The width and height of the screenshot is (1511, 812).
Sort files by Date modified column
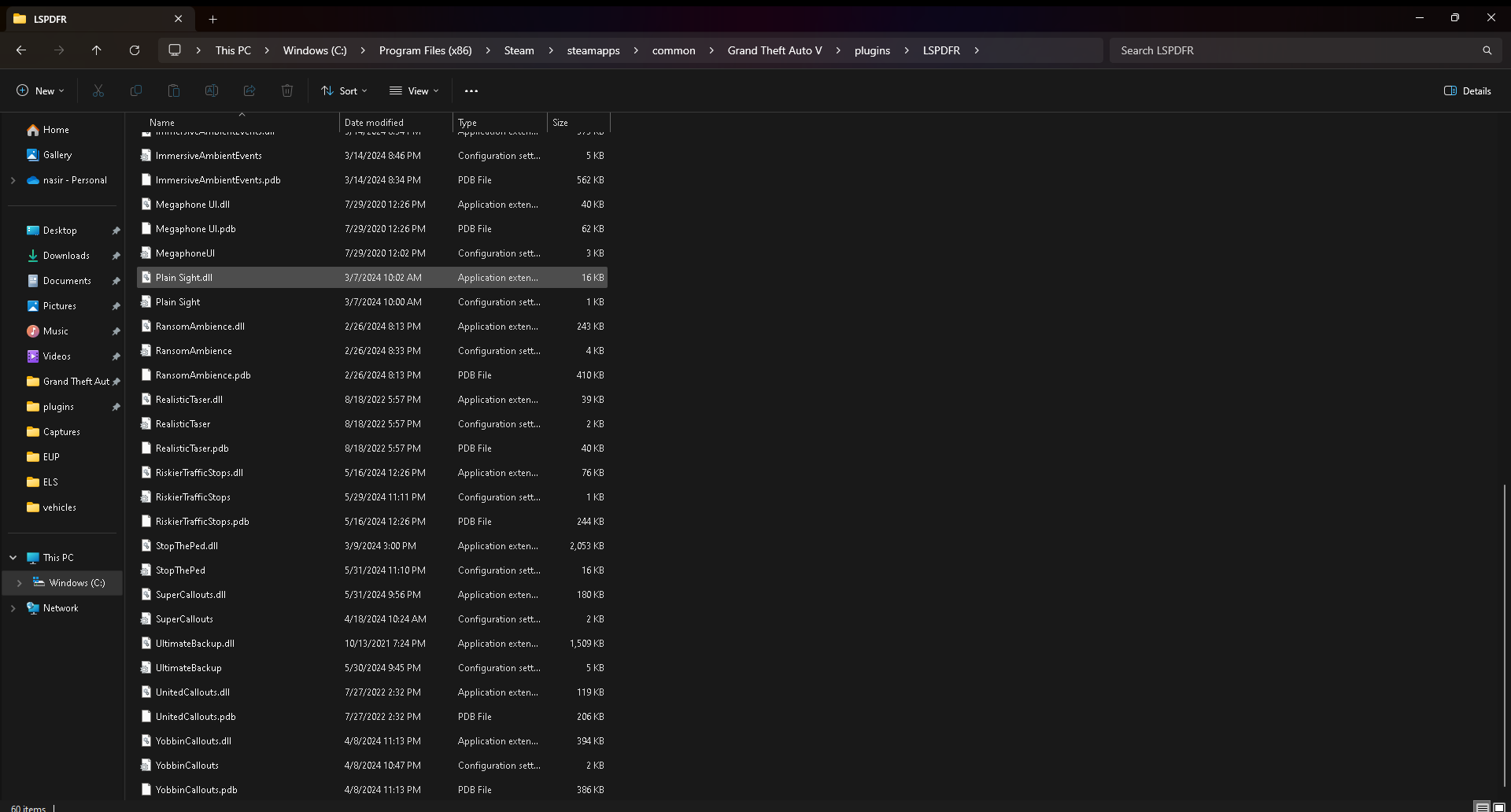374,123
